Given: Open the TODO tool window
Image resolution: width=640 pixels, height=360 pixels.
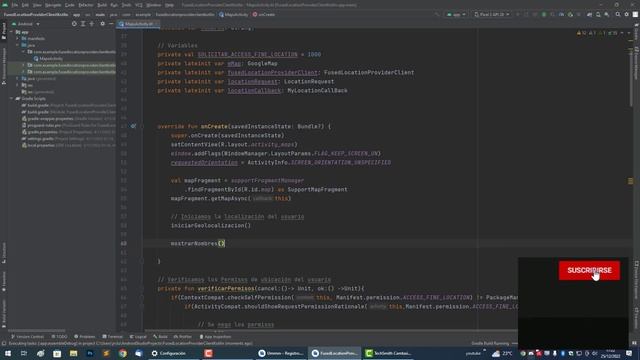Looking at the screenshot, I should coord(60,337).
